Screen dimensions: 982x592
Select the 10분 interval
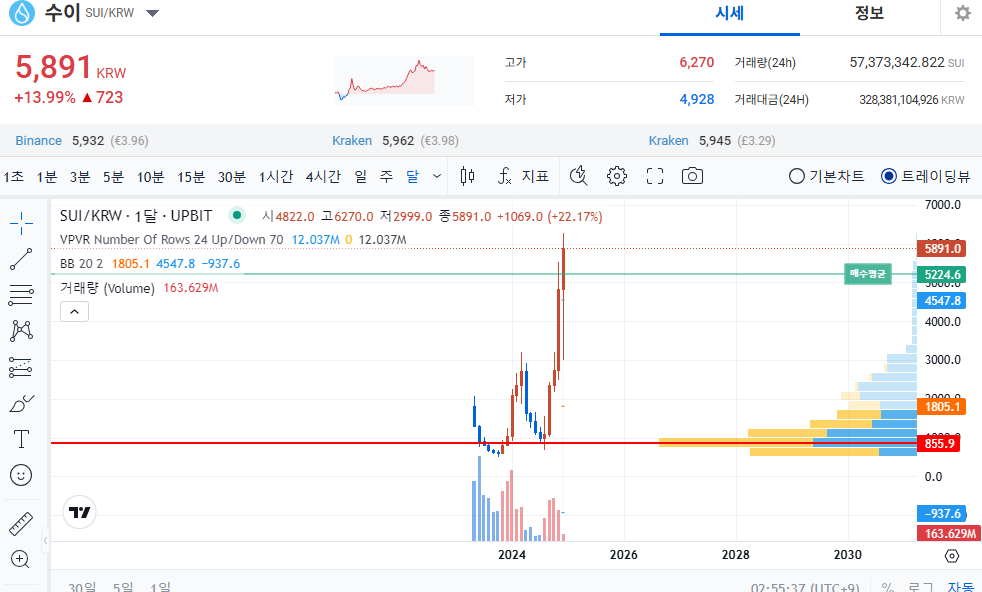pos(150,177)
